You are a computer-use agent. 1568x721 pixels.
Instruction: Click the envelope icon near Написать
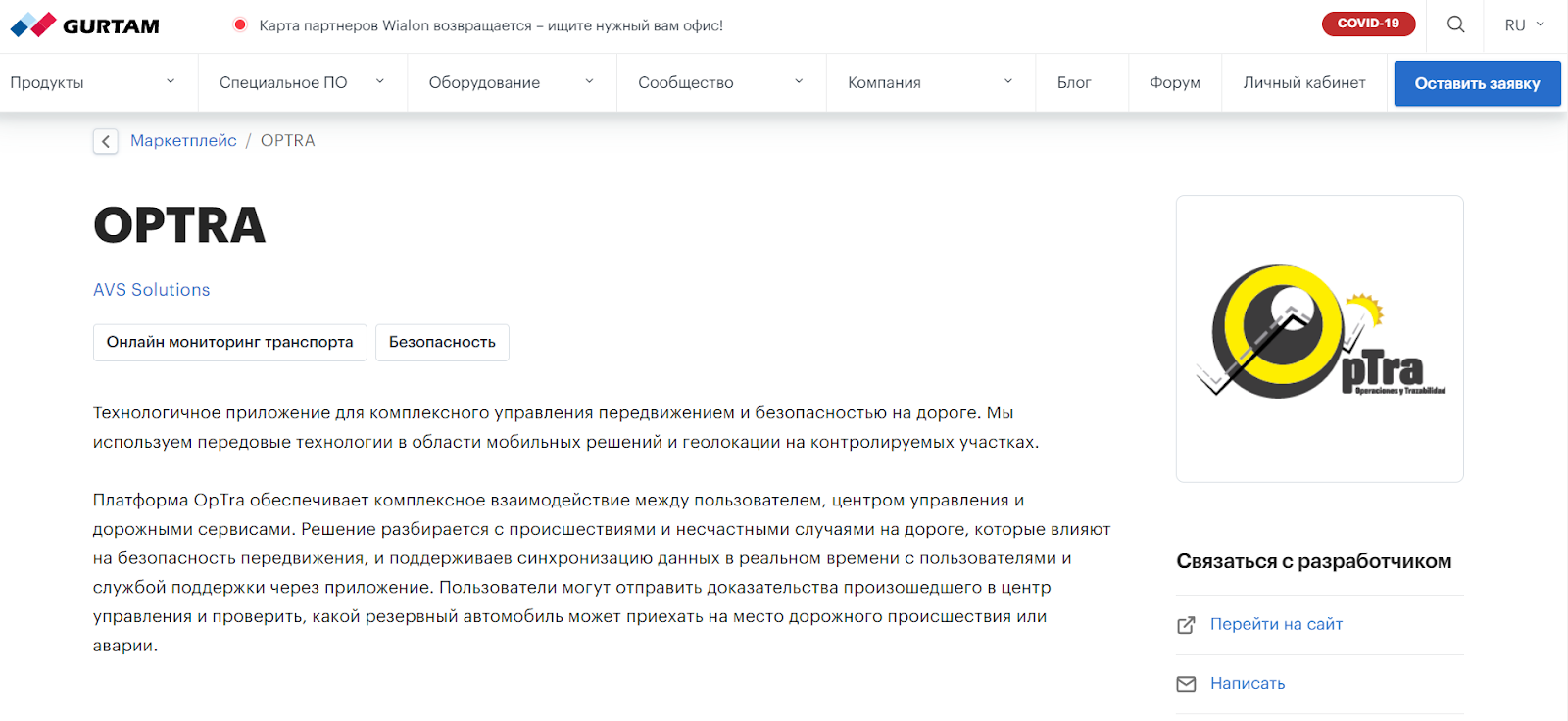(1186, 684)
